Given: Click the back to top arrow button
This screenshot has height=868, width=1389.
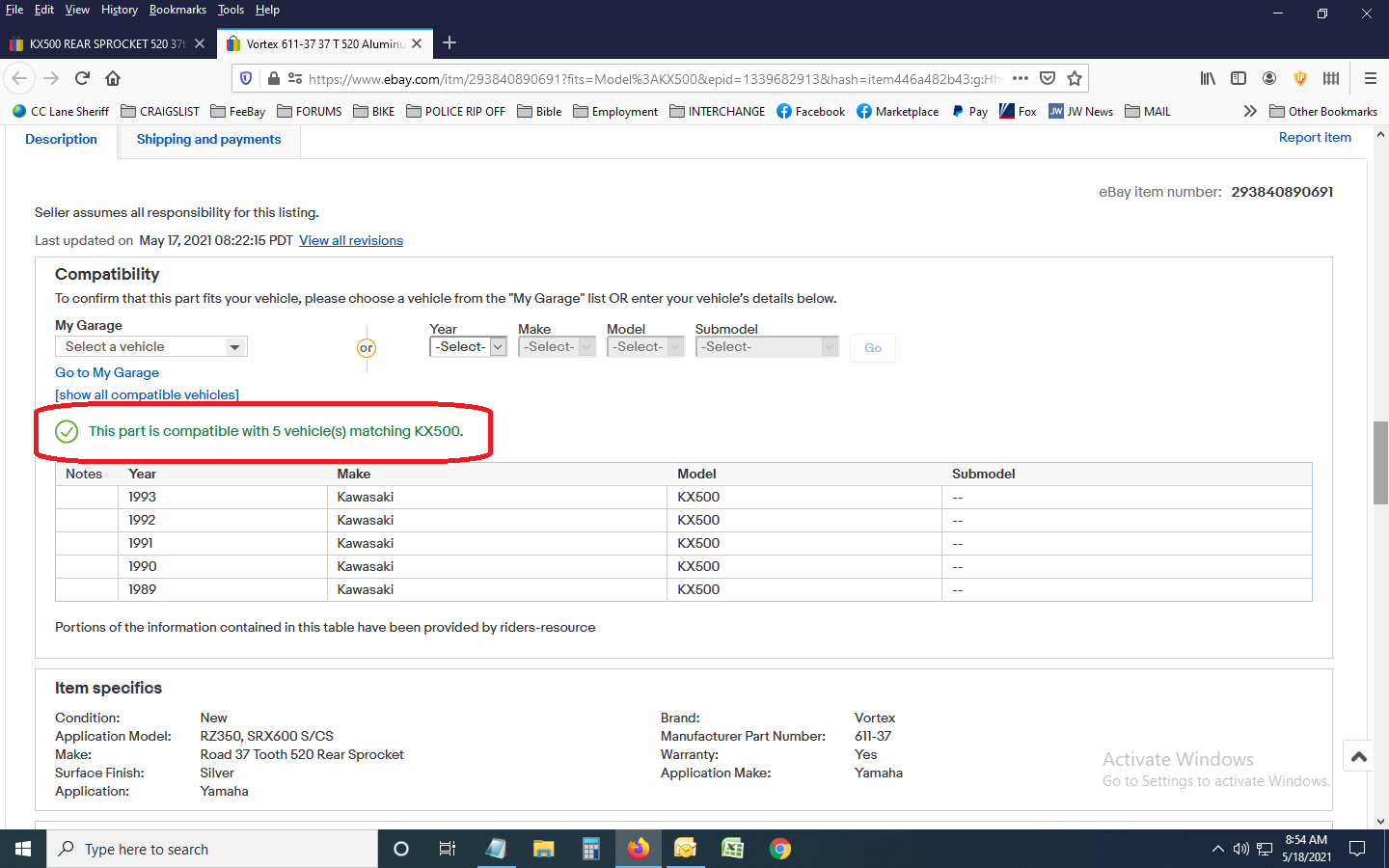Looking at the screenshot, I should (x=1359, y=757).
